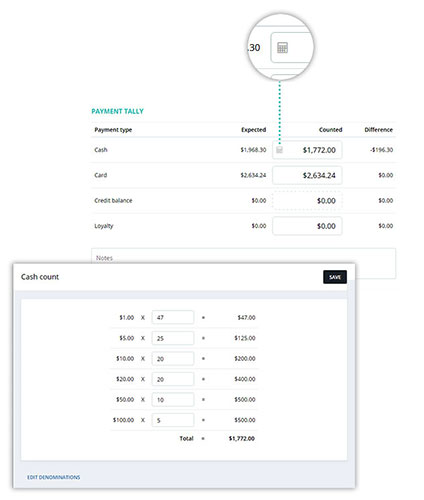This screenshot has width=424, height=500.
Task: Select the Credit balance counted field
Action: pos(307,201)
